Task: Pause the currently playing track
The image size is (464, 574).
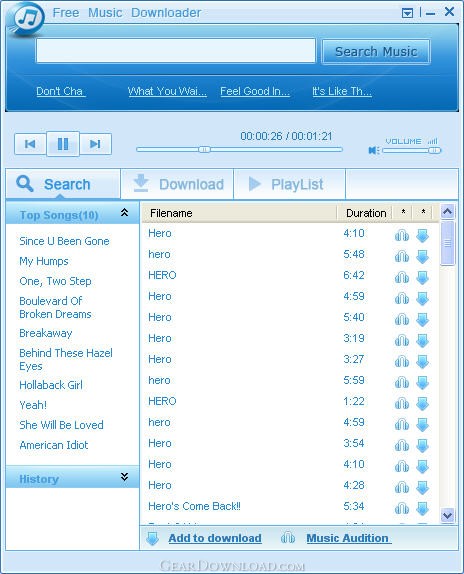Action: click(x=63, y=144)
